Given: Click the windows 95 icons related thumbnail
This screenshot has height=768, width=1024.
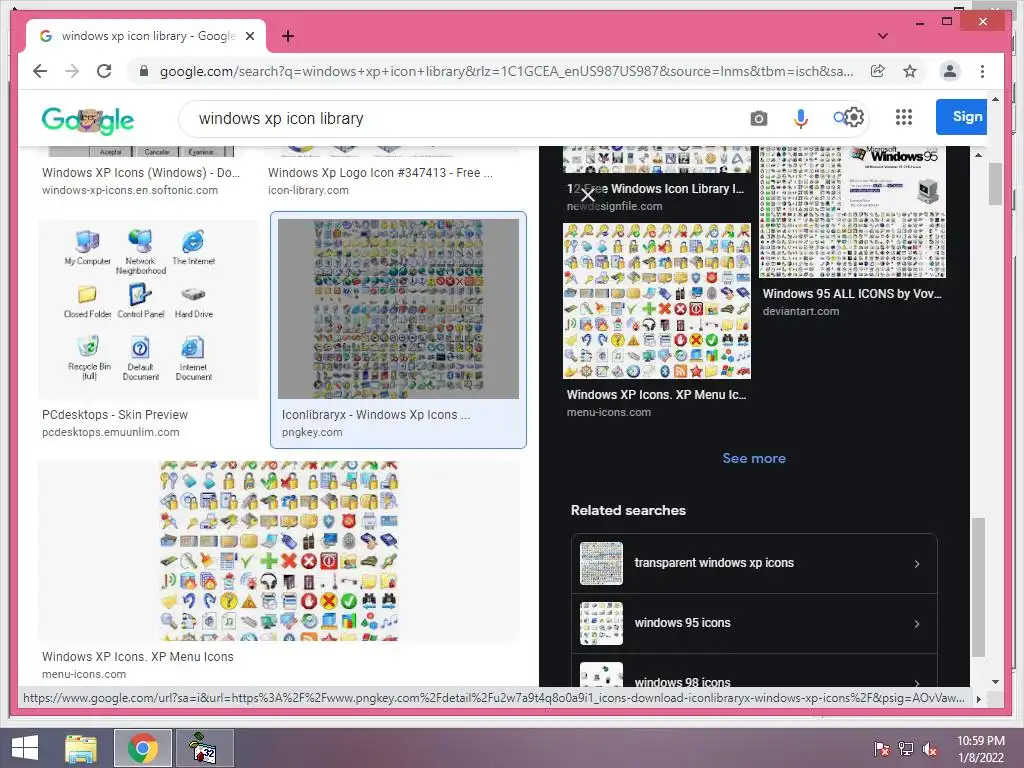Looking at the screenshot, I should pos(601,624).
